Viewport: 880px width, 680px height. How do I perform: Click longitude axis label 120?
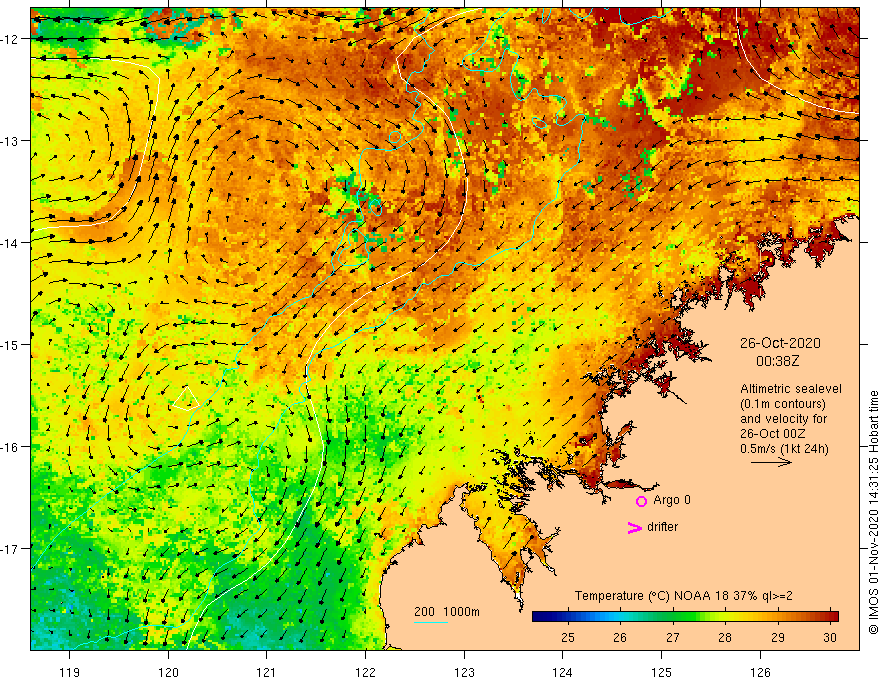pyautogui.click(x=168, y=672)
